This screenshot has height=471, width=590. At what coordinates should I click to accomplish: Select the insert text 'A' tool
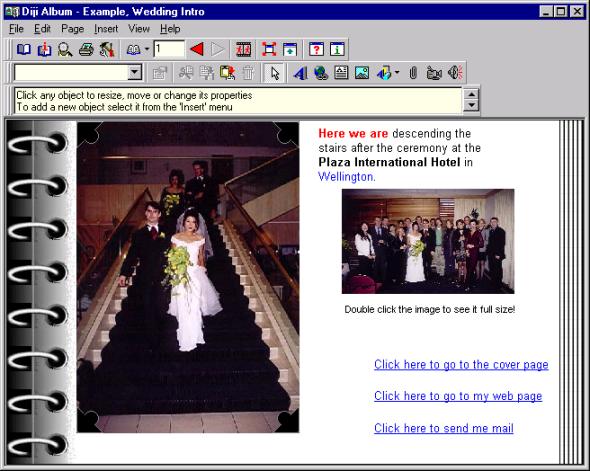[300, 73]
